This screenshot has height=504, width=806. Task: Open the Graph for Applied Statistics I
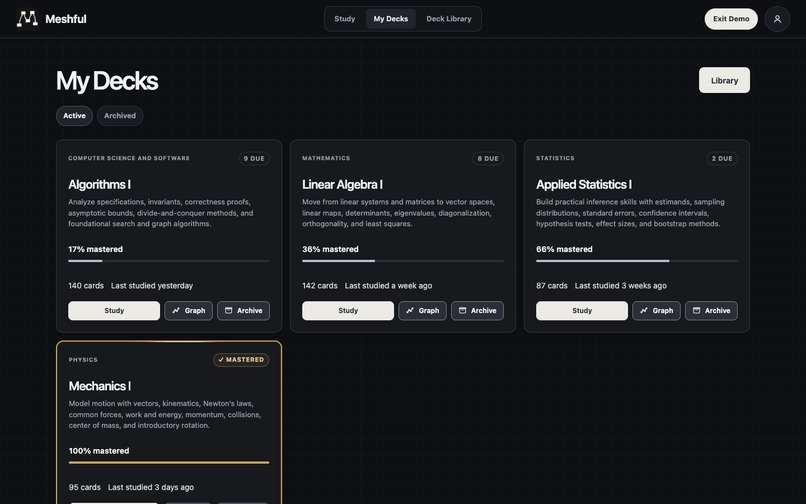[x=656, y=311]
